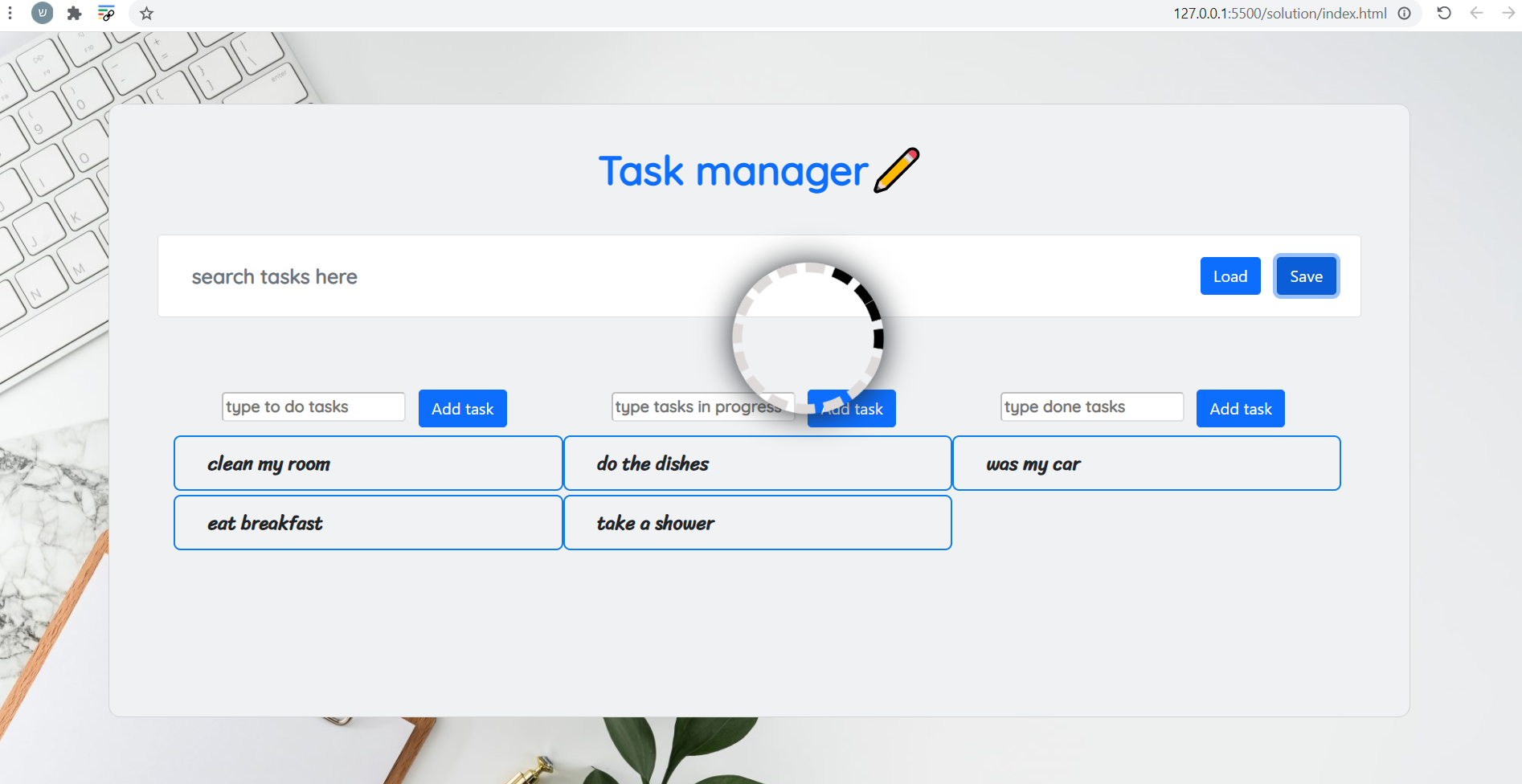The width and height of the screenshot is (1522, 784).
Task: Add a task to the to-do column
Action: tap(462, 408)
